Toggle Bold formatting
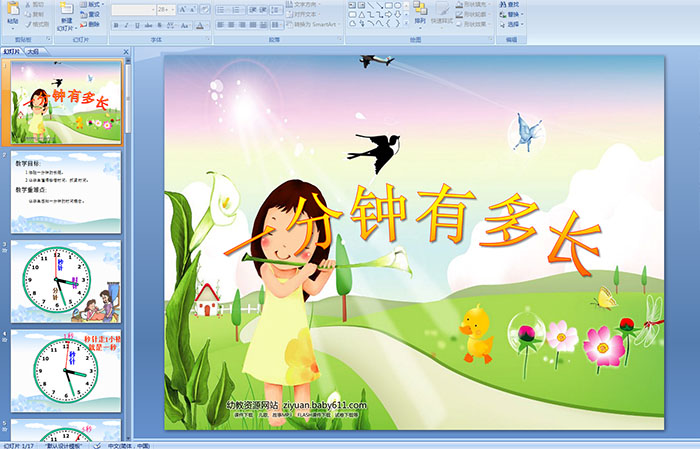The height and width of the screenshot is (449, 700). (116, 24)
